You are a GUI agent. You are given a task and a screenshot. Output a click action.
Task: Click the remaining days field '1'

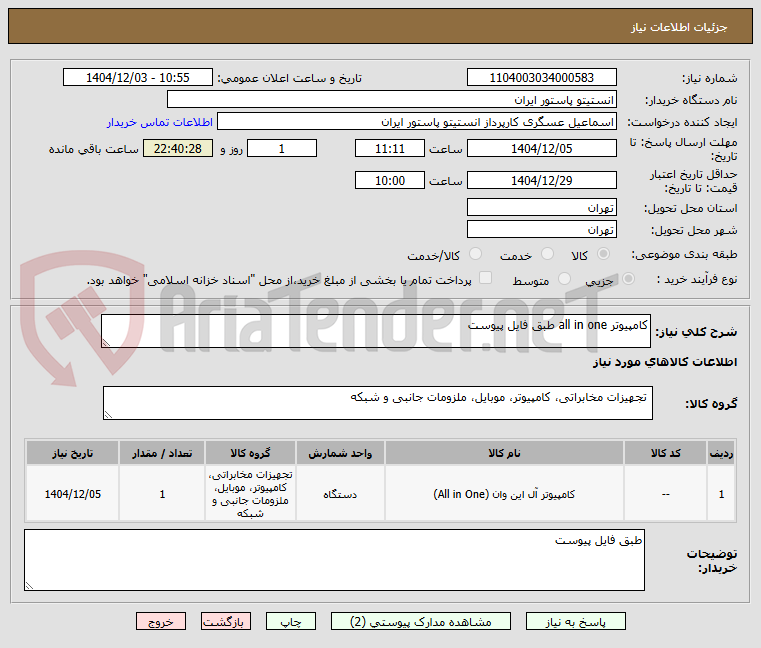point(282,149)
